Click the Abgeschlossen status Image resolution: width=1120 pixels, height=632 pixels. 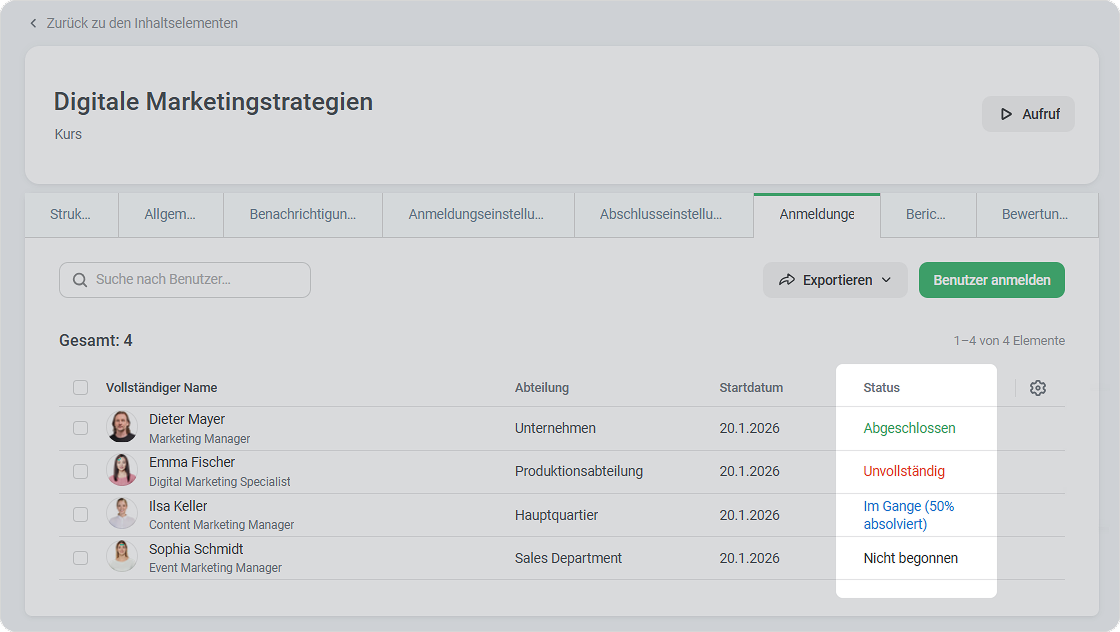(909, 428)
